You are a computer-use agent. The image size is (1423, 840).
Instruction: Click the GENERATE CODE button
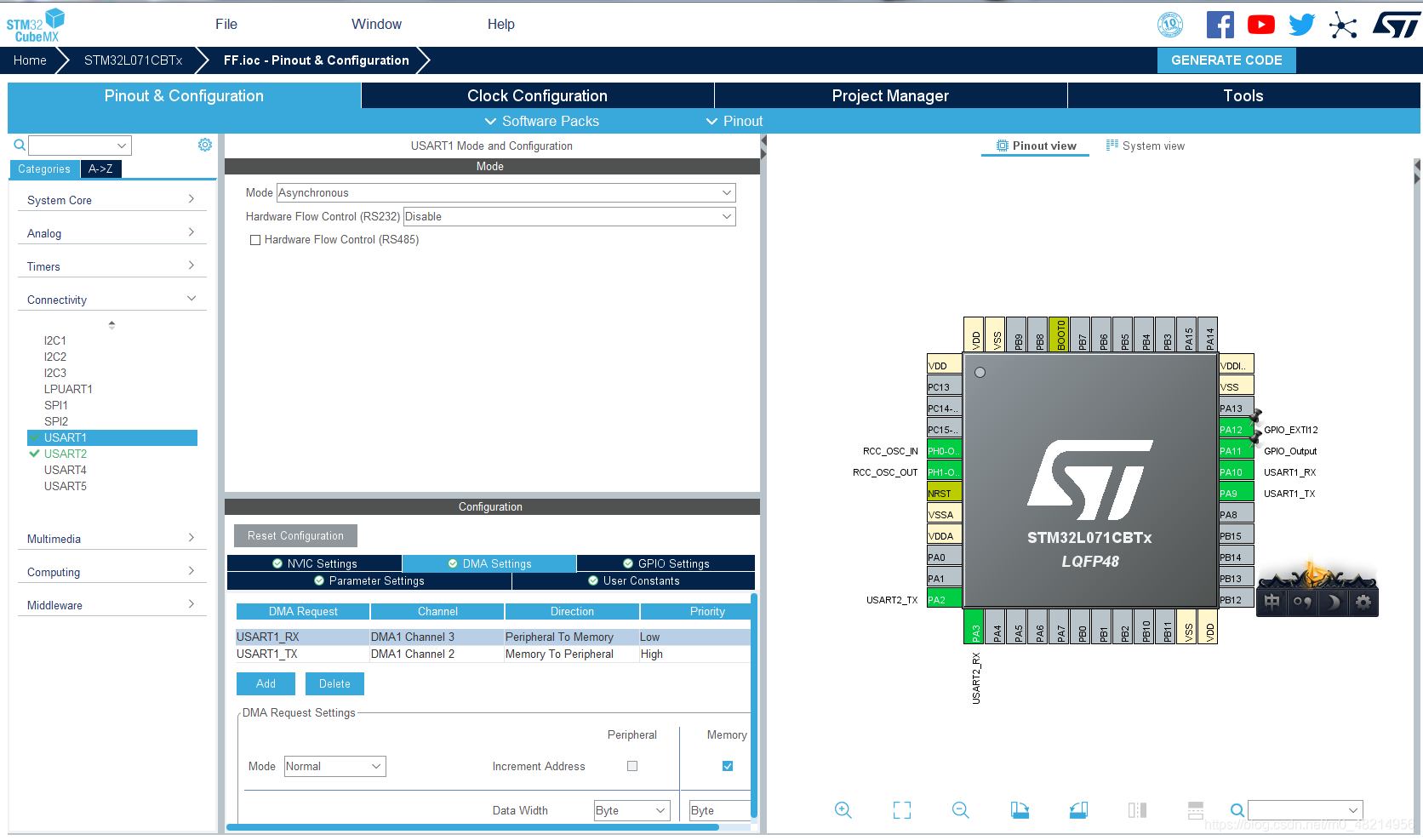pos(1226,60)
